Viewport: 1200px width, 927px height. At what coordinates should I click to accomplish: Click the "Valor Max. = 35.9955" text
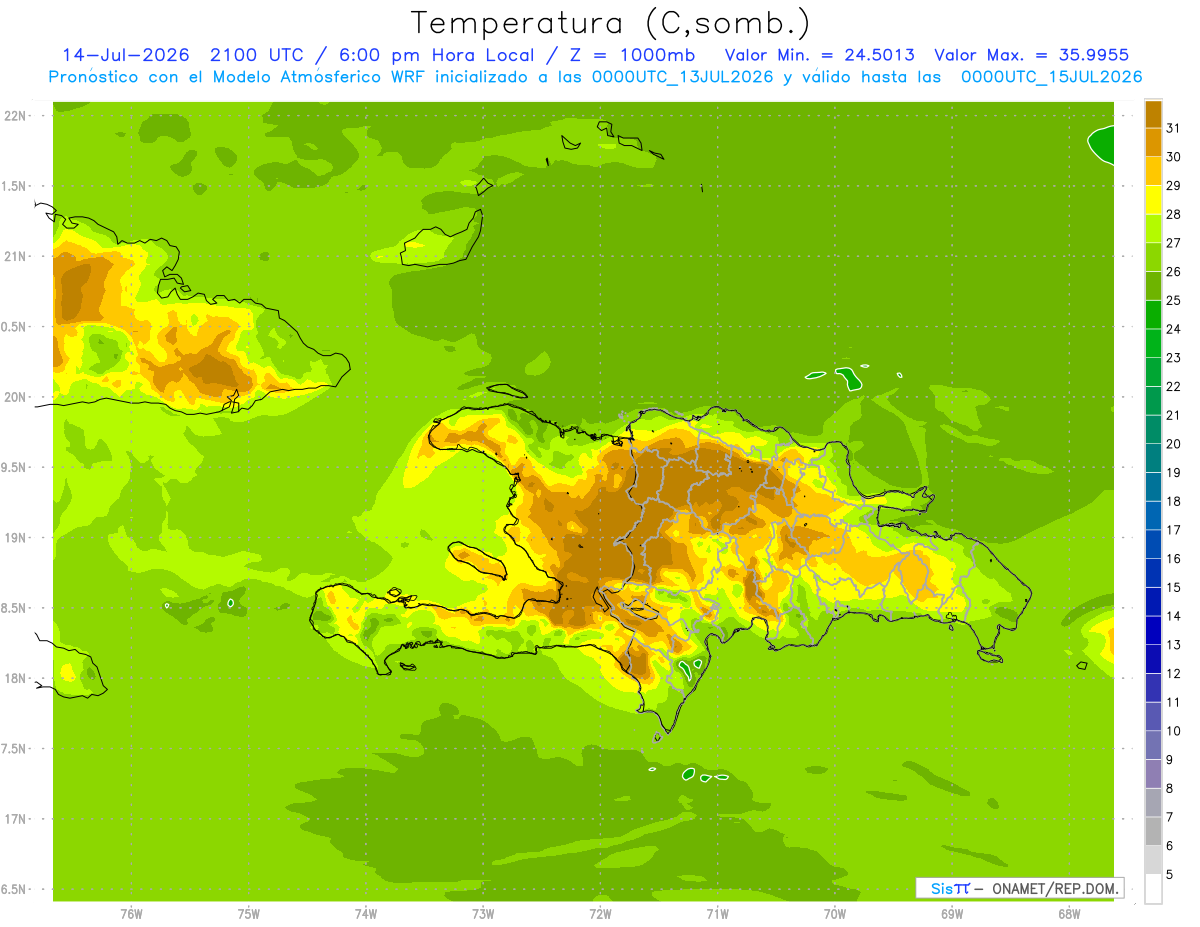tap(1032, 55)
